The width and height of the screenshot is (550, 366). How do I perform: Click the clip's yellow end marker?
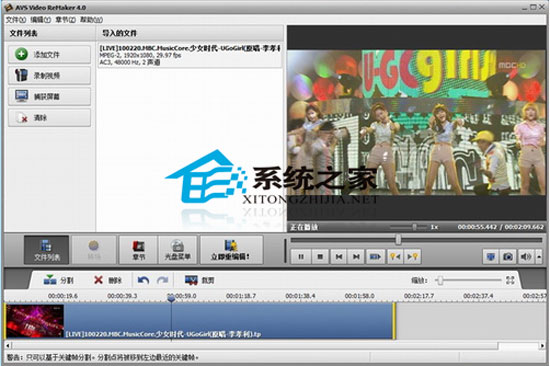[x=394, y=321]
